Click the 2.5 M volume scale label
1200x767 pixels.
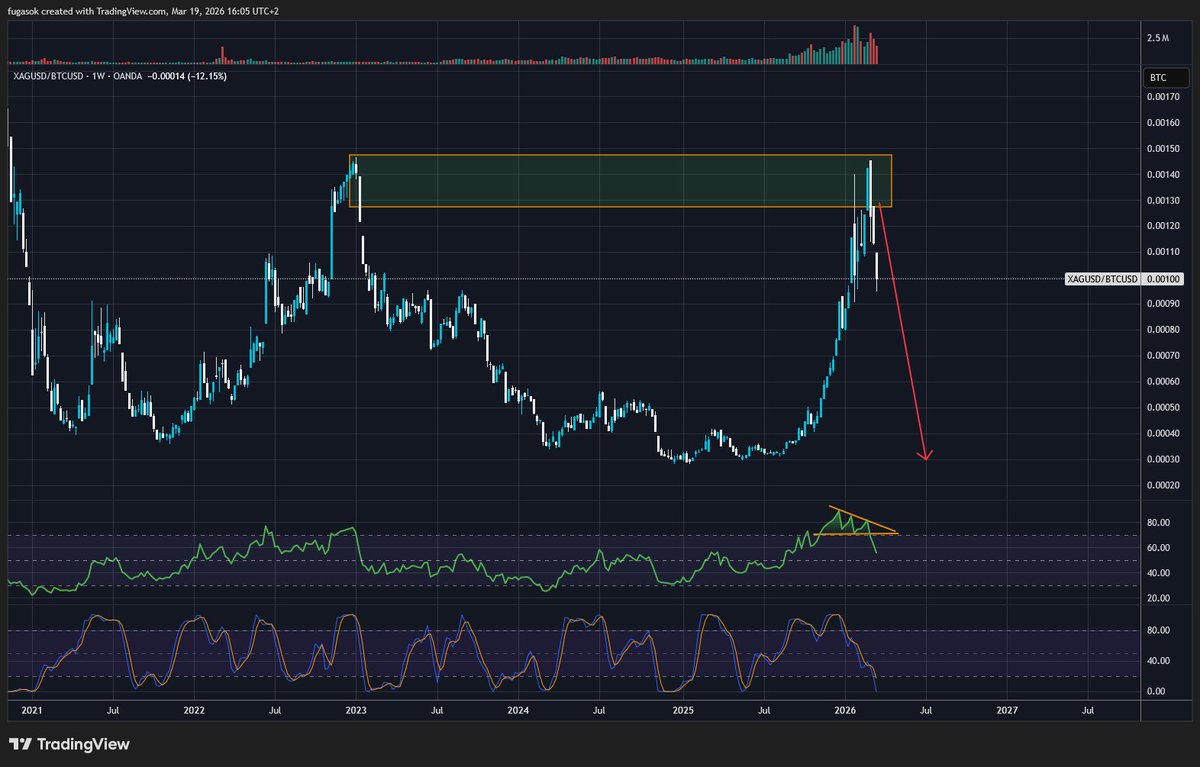1158,39
